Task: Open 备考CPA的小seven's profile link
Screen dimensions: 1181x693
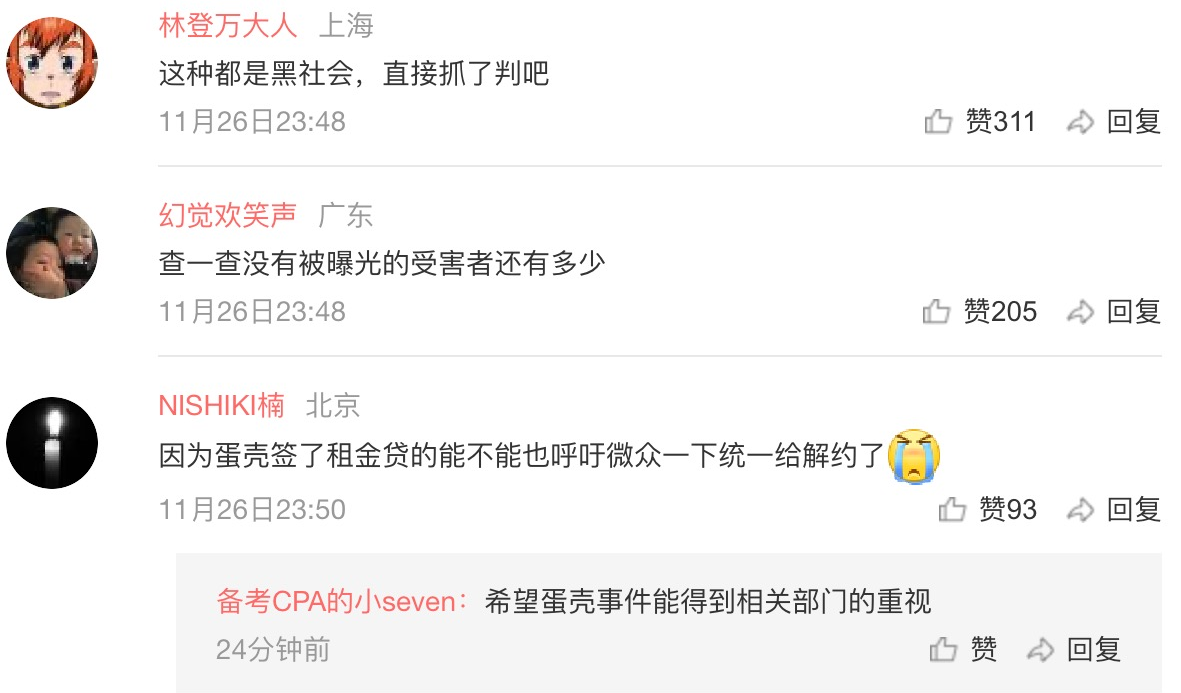Action: [x=336, y=601]
